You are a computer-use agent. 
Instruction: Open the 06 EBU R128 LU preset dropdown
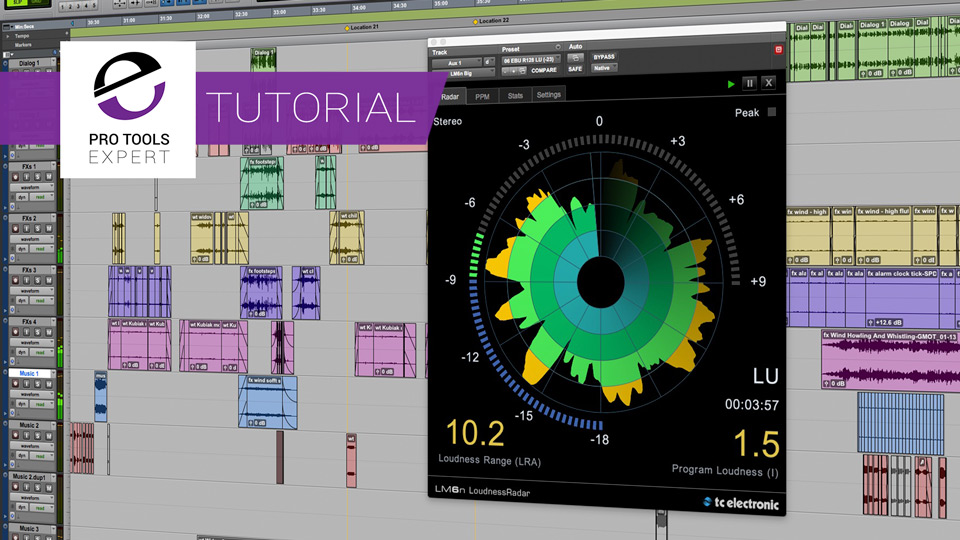[531, 60]
